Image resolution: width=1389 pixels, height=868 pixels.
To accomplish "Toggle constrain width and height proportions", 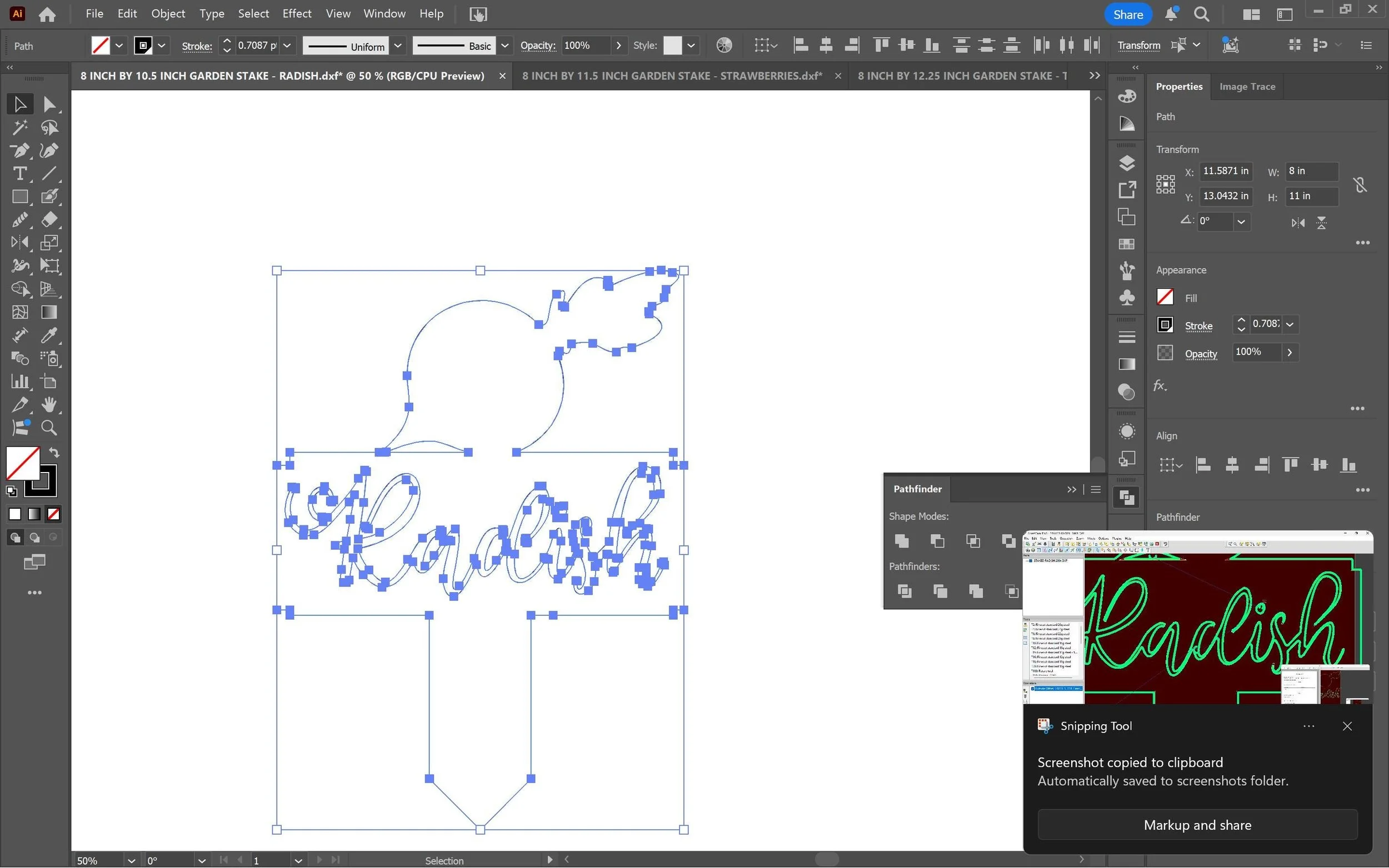I will pyautogui.click(x=1360, y=185).
